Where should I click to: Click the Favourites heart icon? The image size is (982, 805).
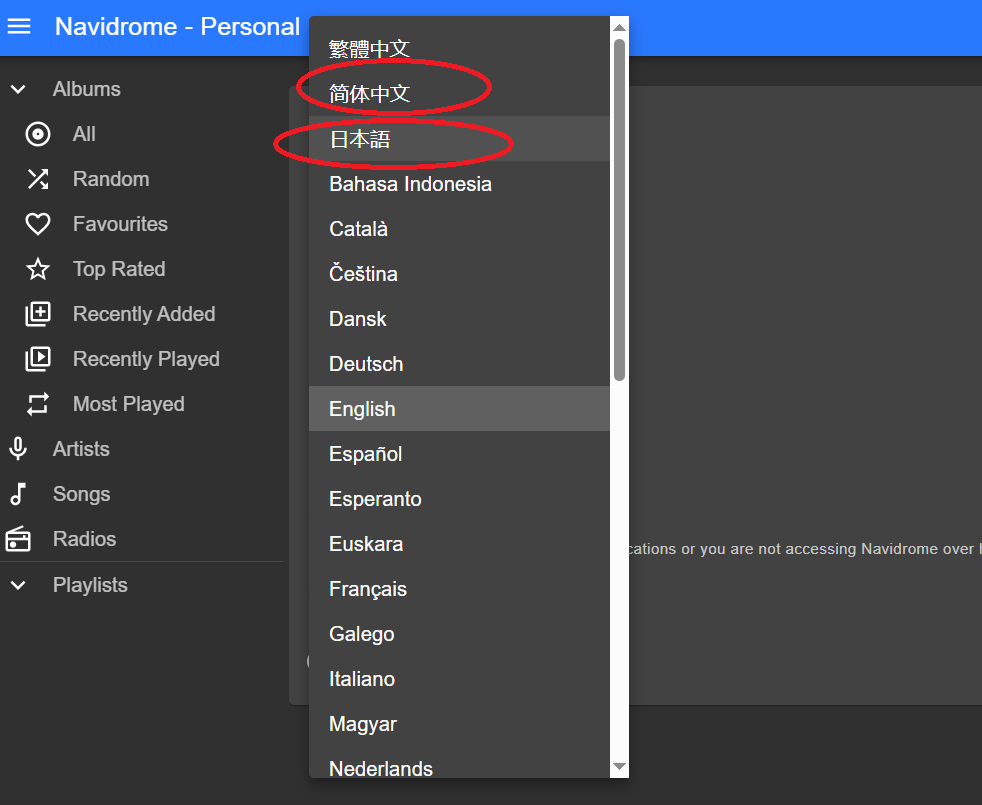point(38,224)
